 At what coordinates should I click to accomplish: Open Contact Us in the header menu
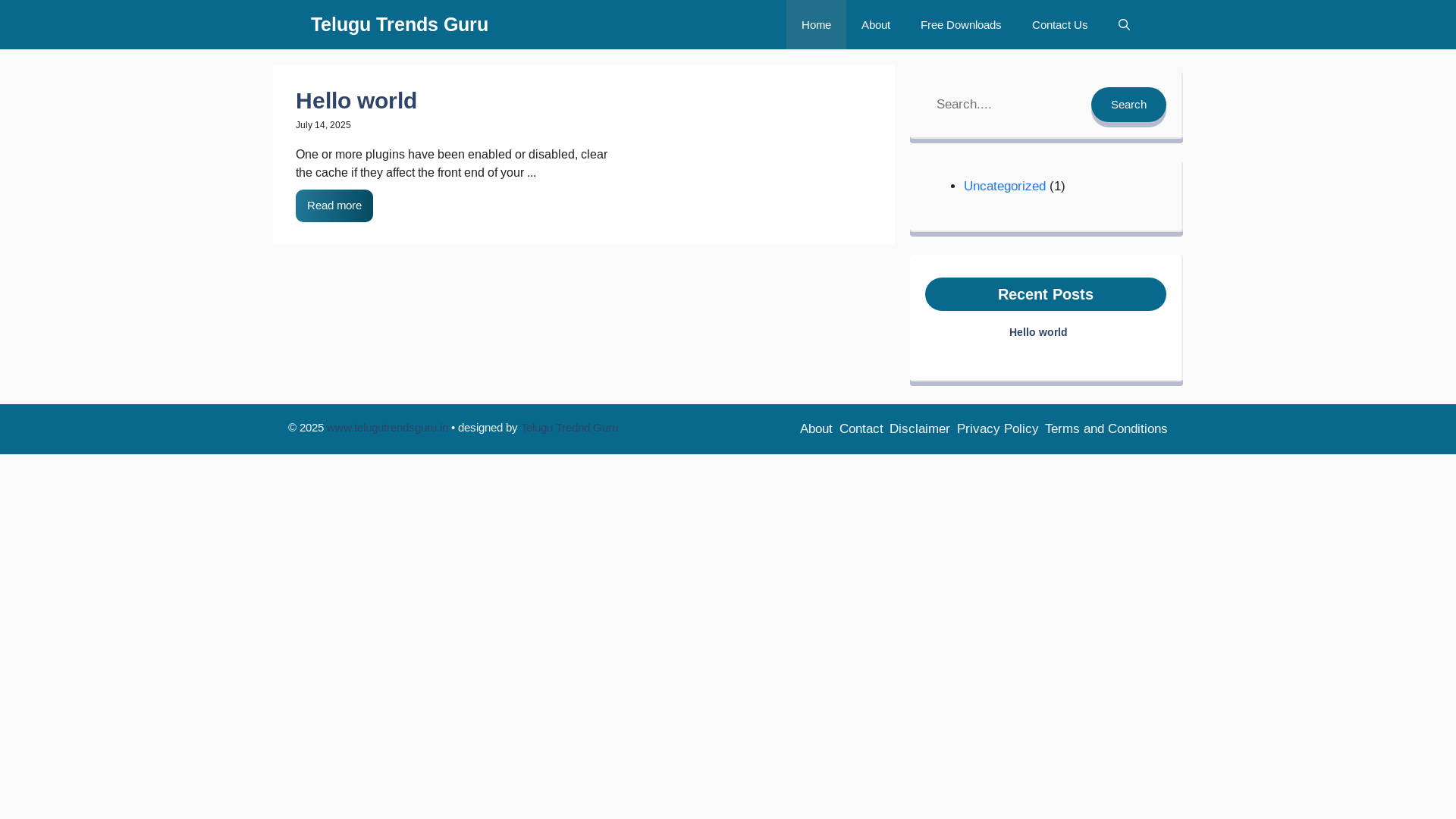[1059, 24]
